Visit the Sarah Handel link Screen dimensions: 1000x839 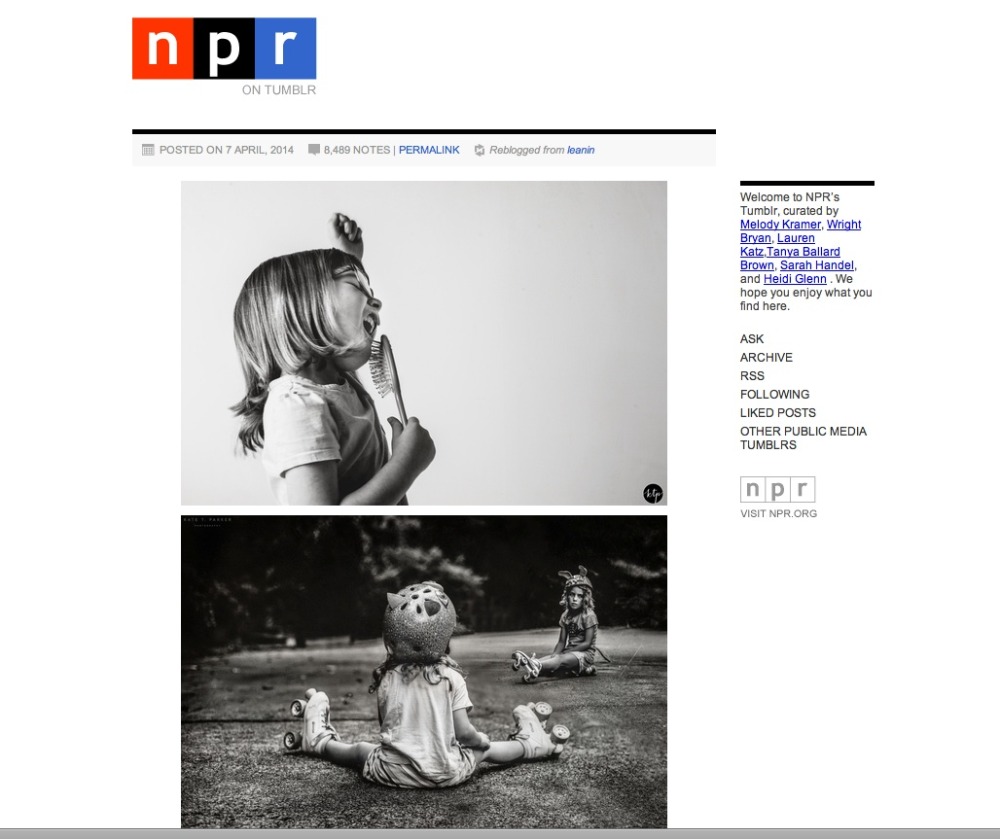point(816,265)
